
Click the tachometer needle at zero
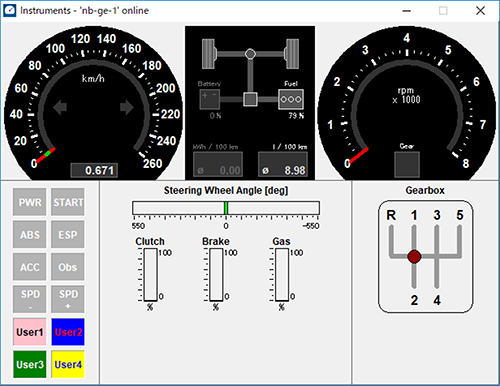point(359,155)
